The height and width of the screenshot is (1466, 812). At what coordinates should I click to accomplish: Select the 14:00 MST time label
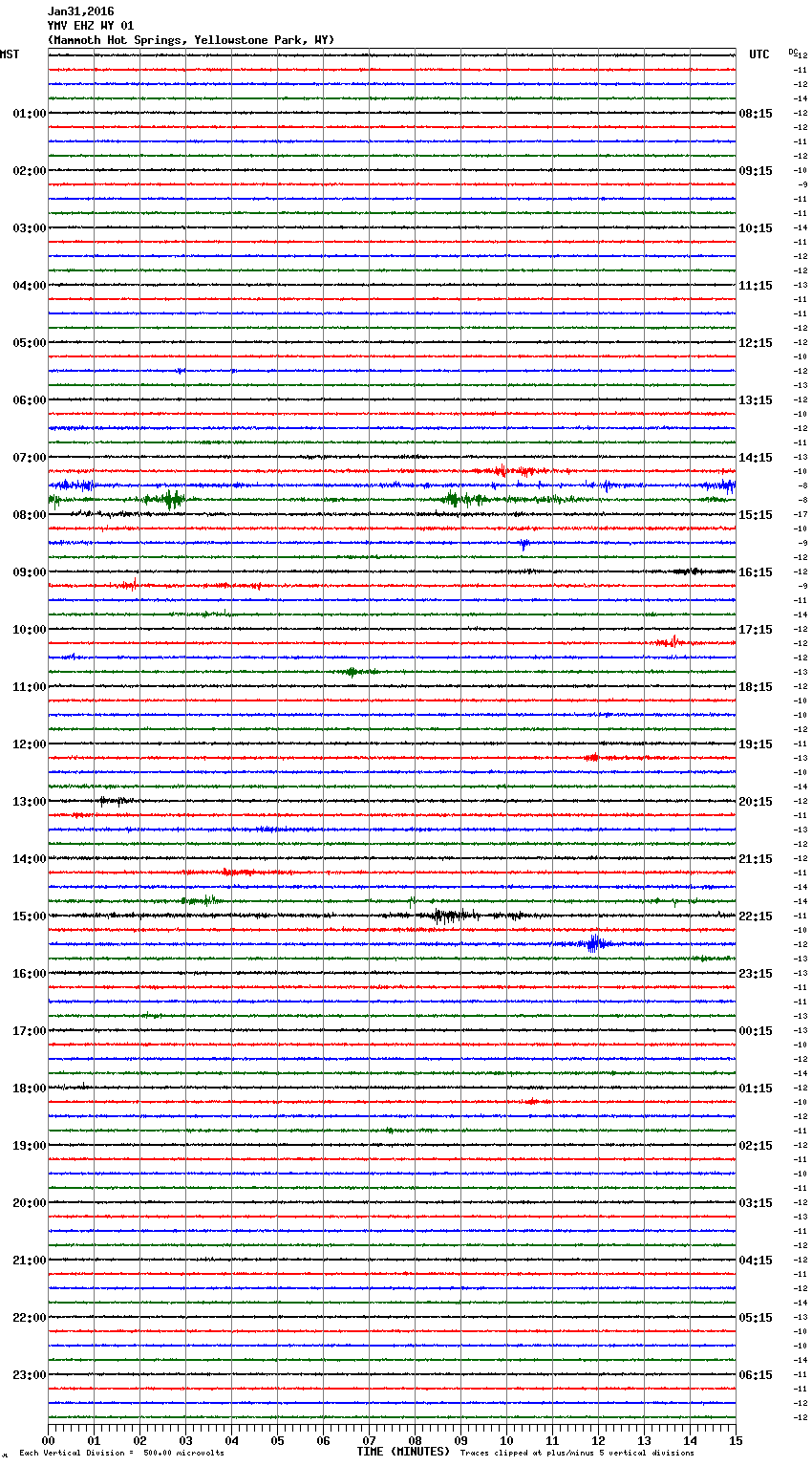(29, 859)
